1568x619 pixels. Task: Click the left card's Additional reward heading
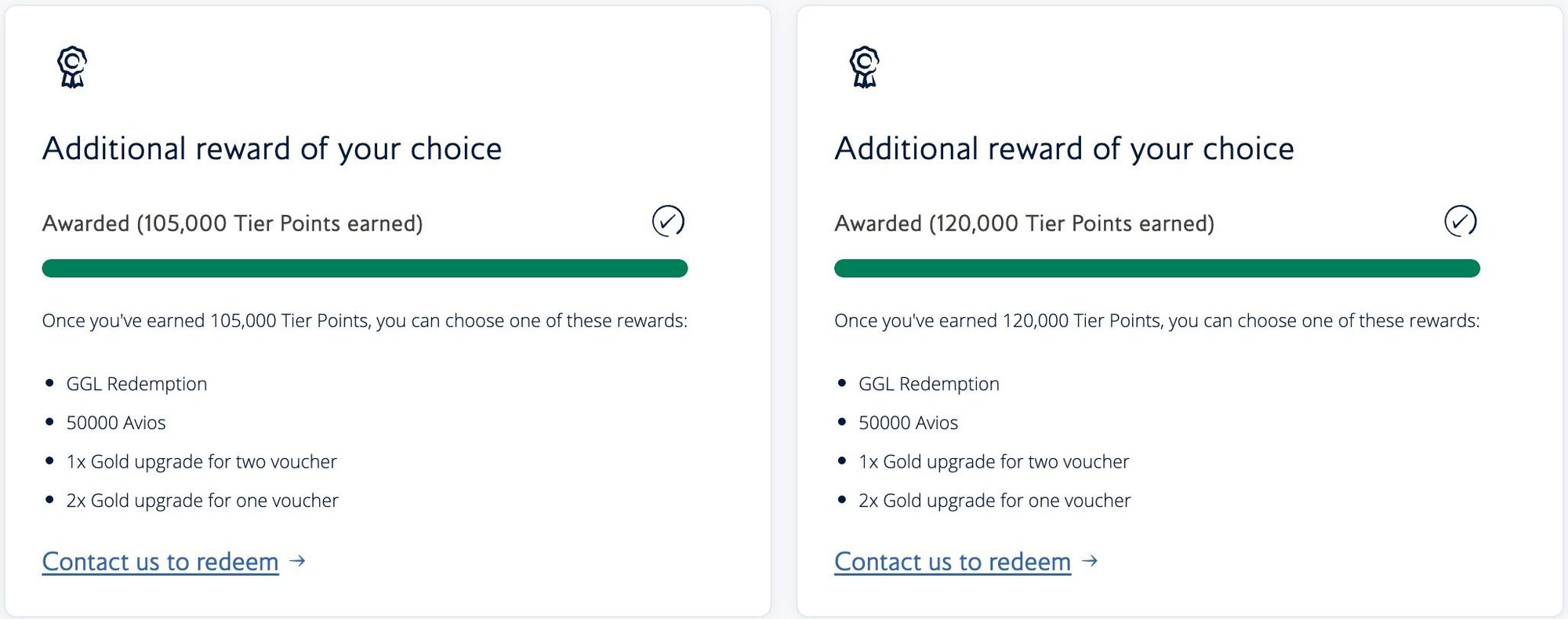point(272,149)
